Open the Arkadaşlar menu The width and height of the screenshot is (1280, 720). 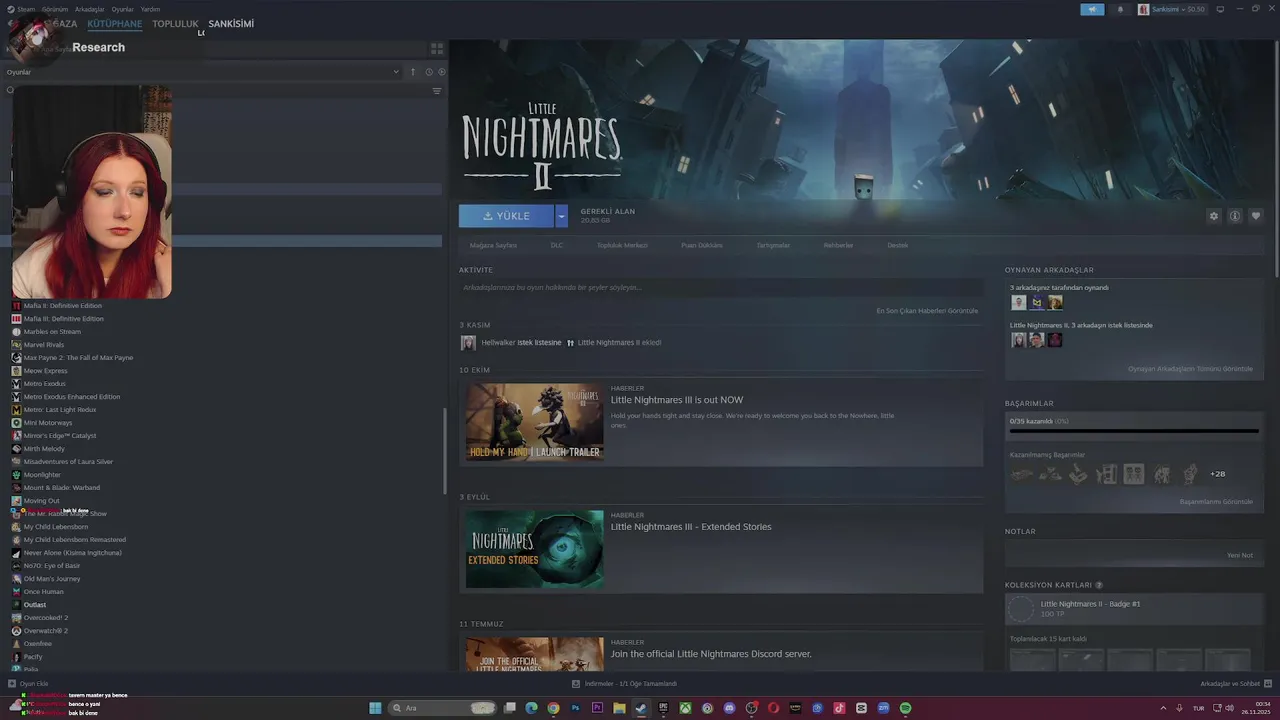(x=90, y=9)
